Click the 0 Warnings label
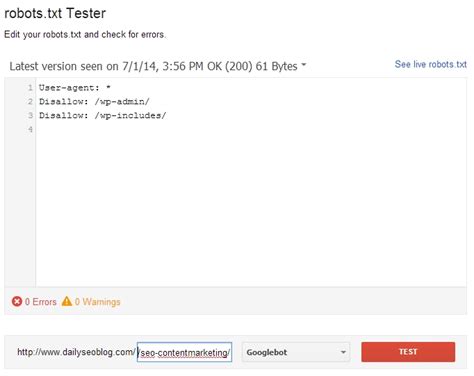Screen dimensions: 474x376 tap(97, 302)
